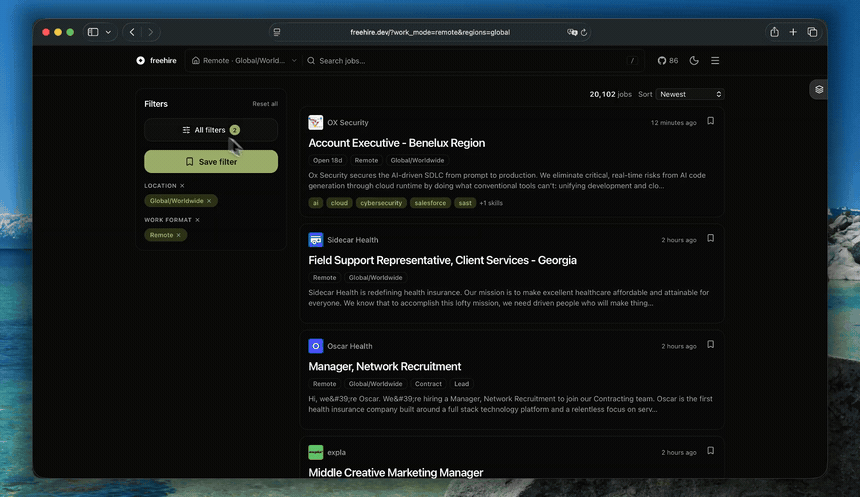Click the Lead tag on Oscar Health job
860x497 pixels.
[461, 384]
